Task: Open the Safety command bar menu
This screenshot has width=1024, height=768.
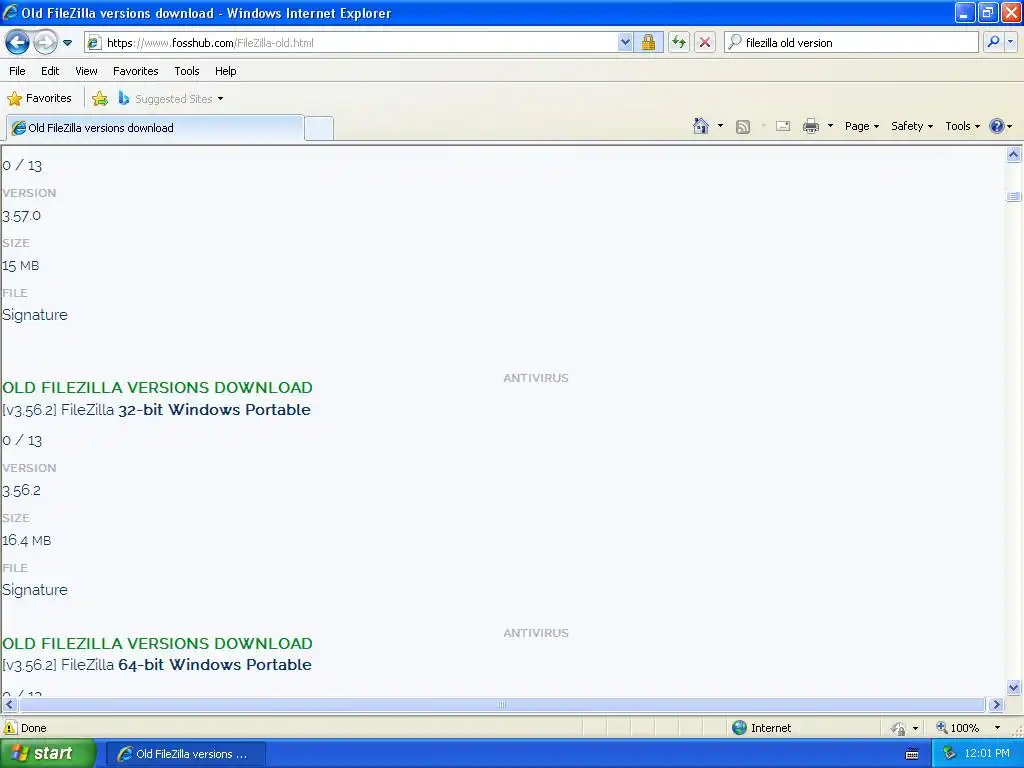Action: click(x=912, y=126)
